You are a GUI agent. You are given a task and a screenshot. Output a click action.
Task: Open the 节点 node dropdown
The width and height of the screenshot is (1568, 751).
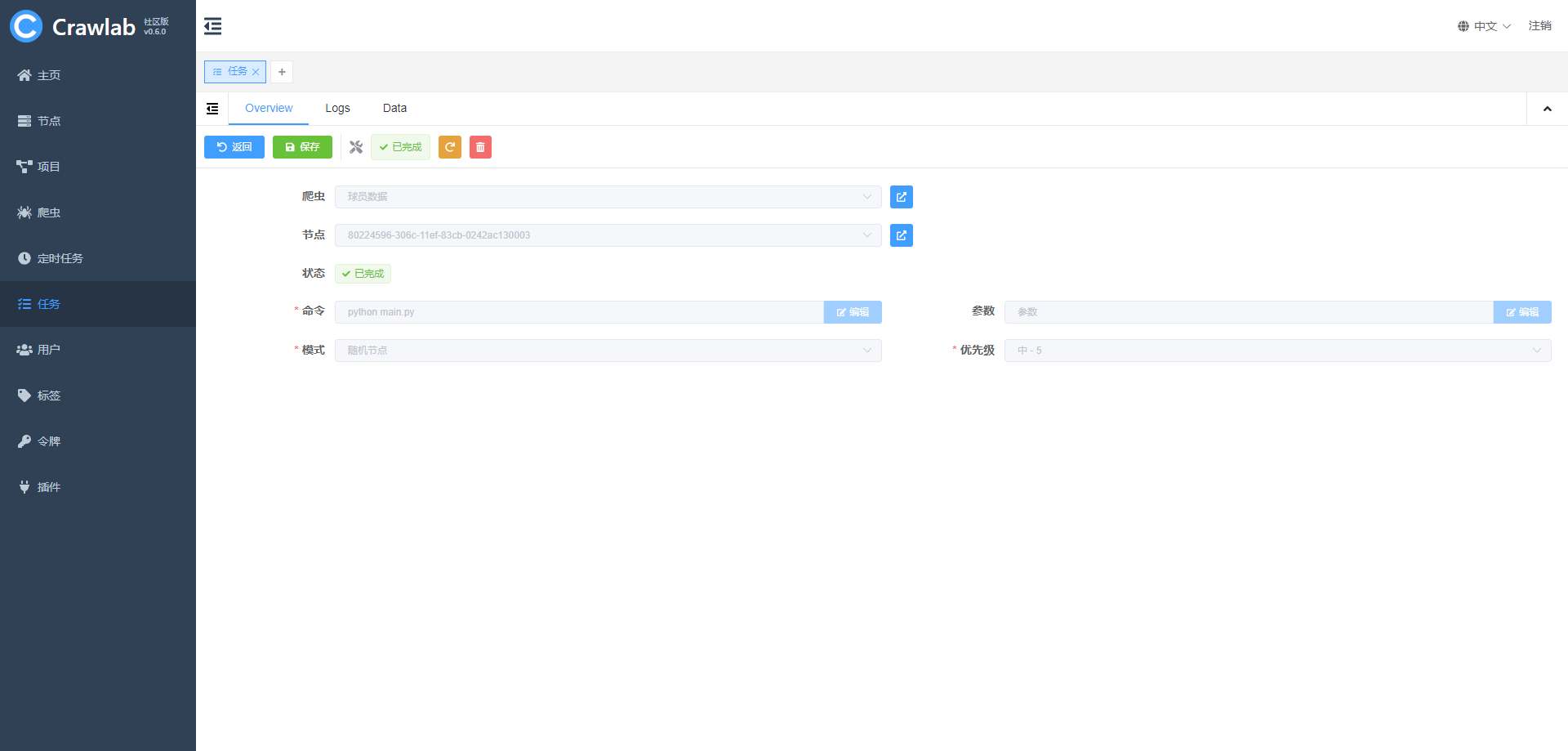[608, 235]
